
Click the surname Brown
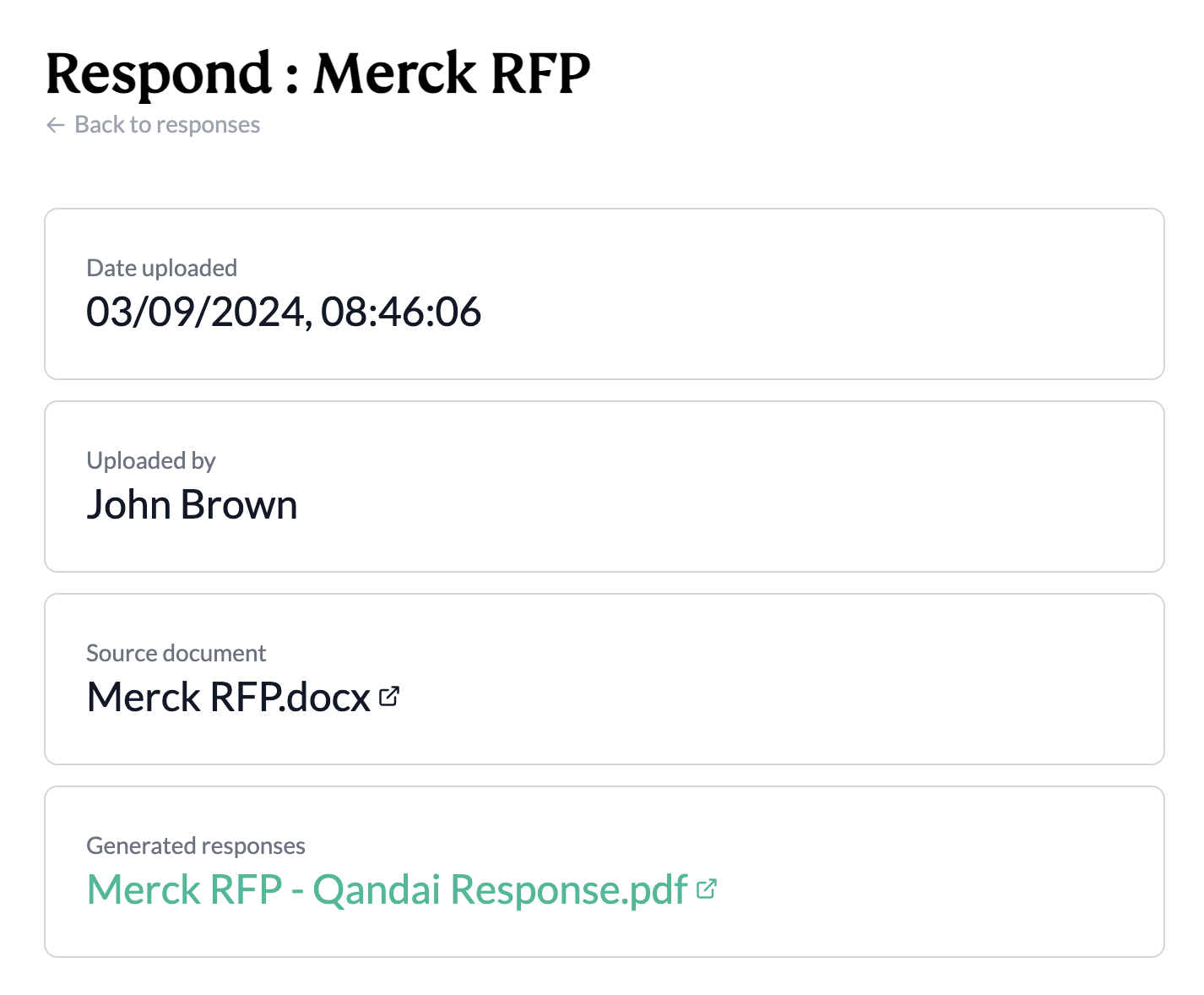point(239,505)
